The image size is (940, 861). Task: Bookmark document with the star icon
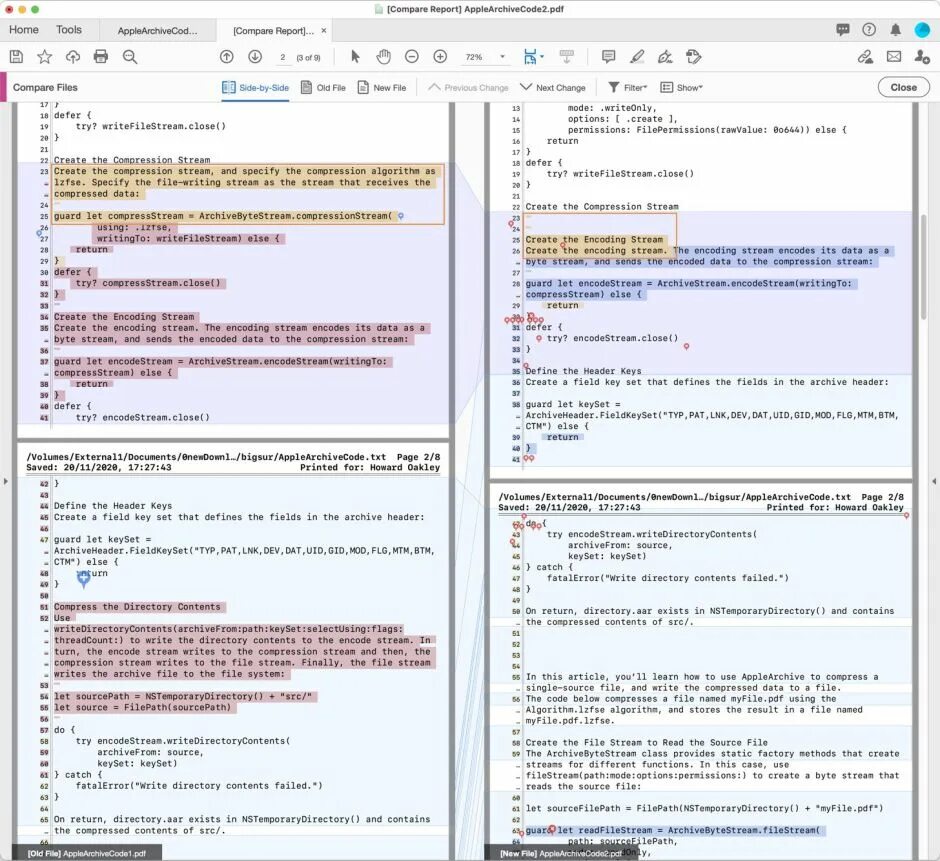[x=44, y=57]
